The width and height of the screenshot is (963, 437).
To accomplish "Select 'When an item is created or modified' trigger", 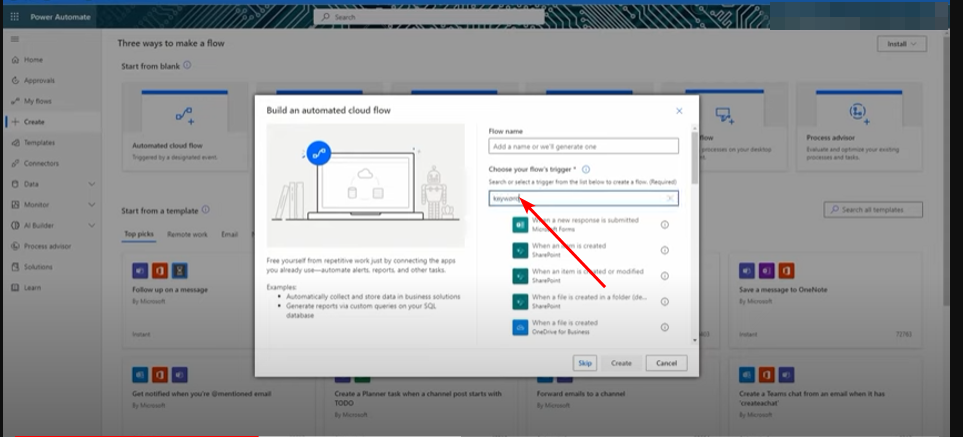I will pyautogui.click(x=588, y=271).
